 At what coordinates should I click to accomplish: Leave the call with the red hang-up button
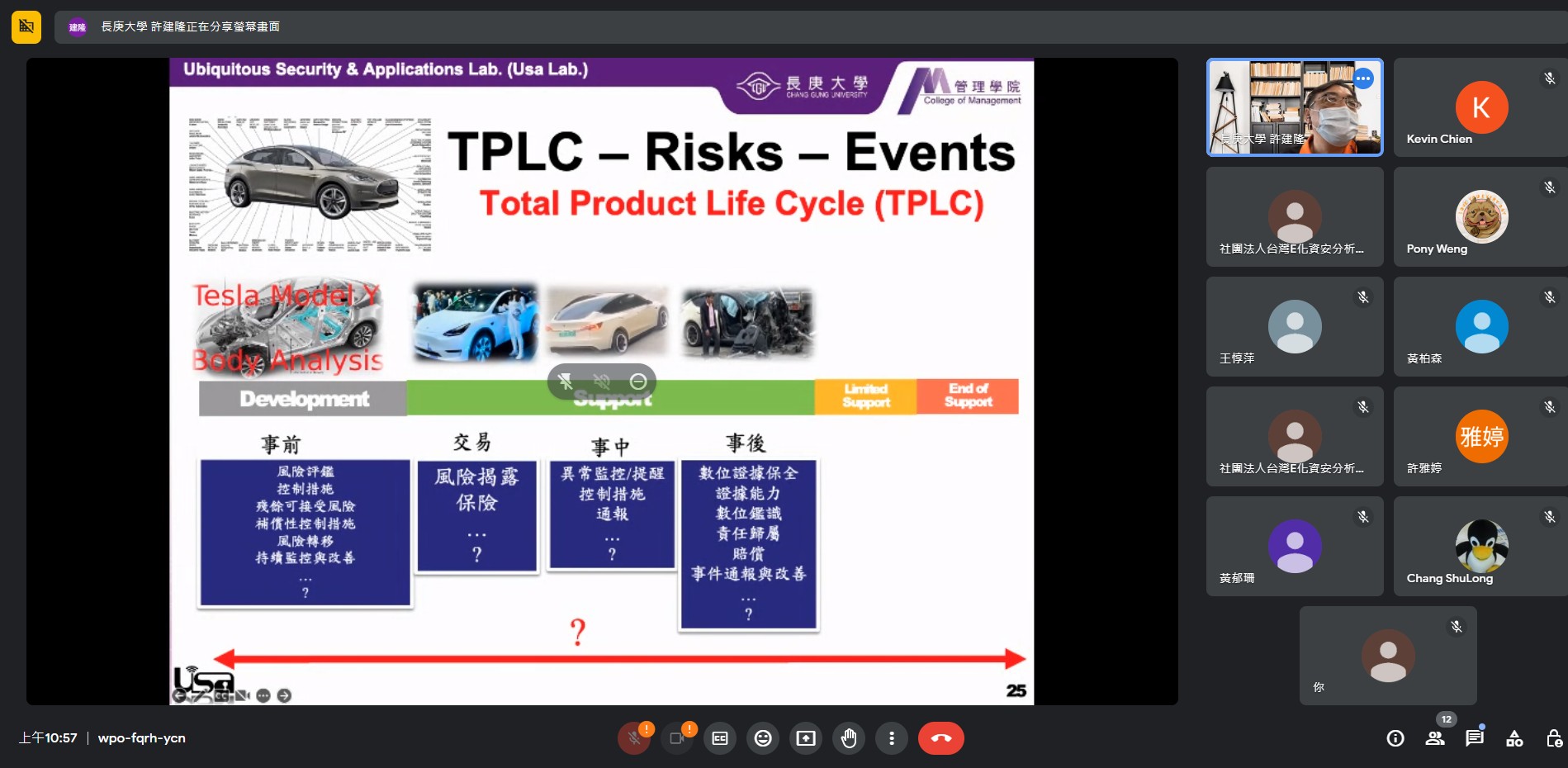click(941, 738)
